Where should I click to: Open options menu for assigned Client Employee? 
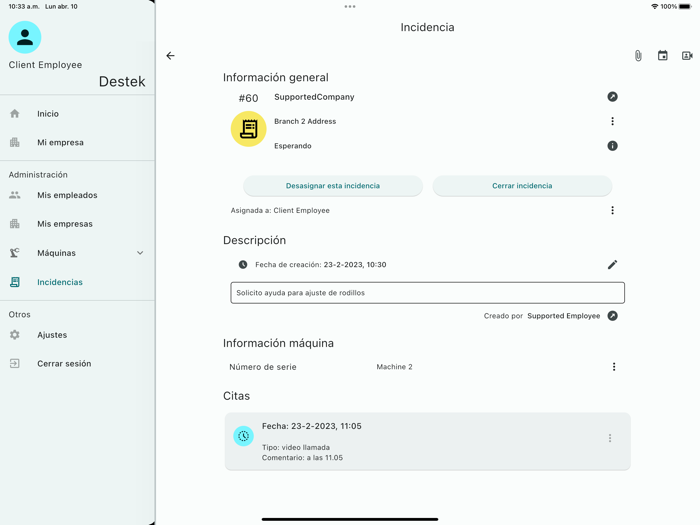[612, 211]
